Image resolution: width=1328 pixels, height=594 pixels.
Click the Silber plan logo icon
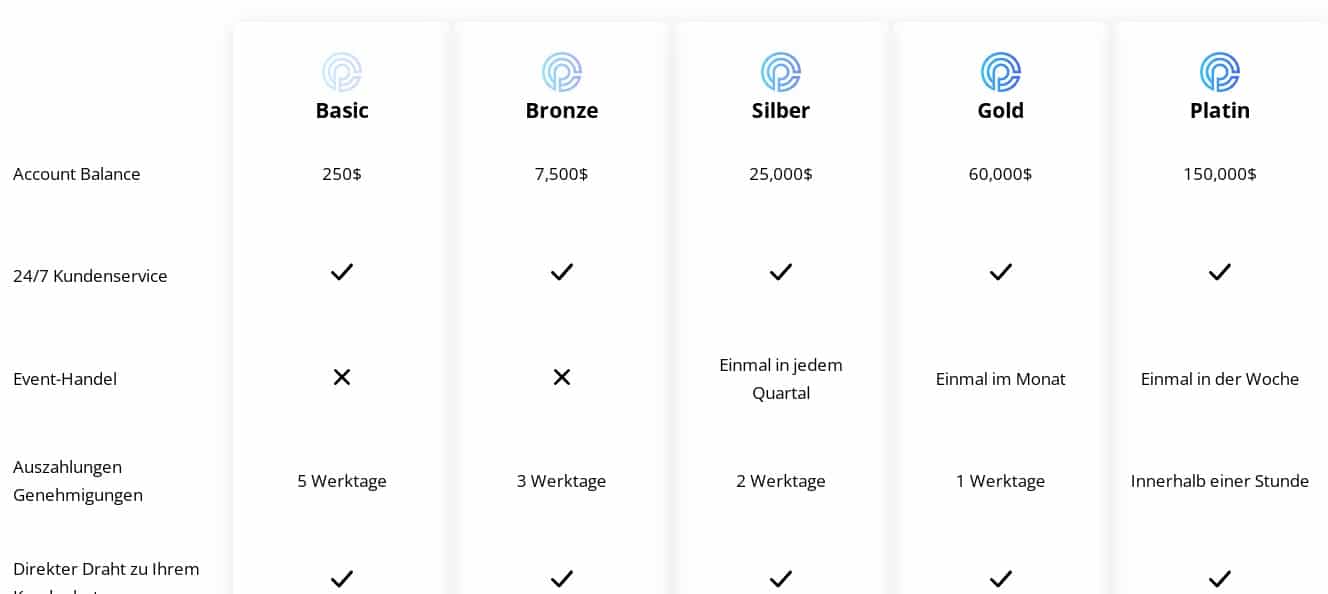(781, 72)
